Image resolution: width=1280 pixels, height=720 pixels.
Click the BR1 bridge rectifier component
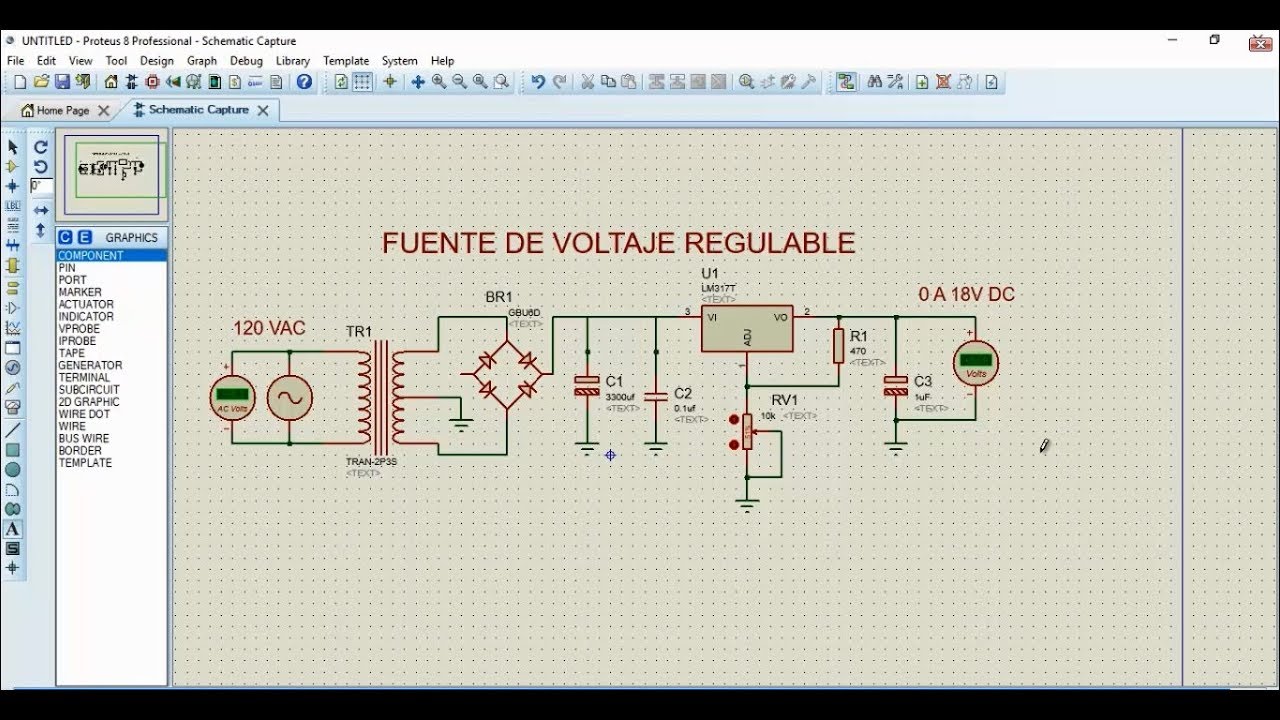click(507, 374)
